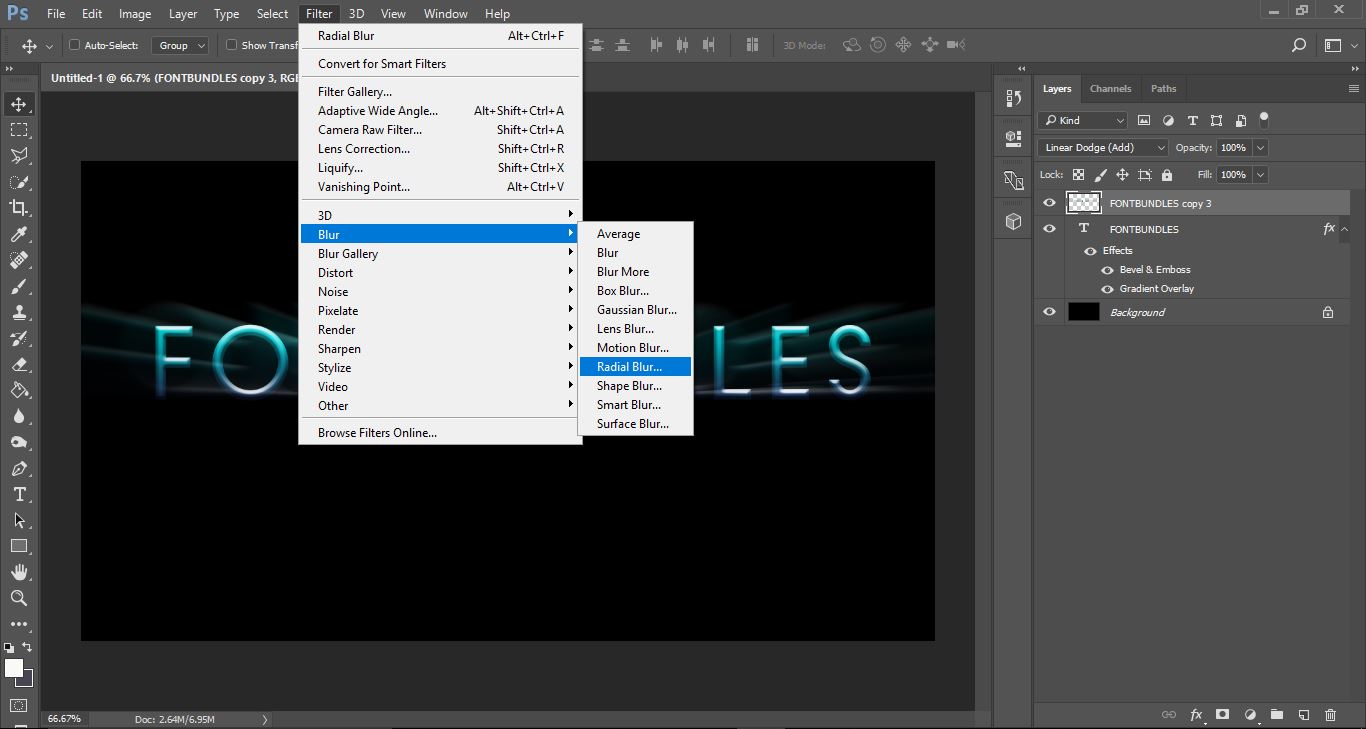Viewport: 1366px width, 729px height.
Task: Click the Add layer style fx button
Action: tap(1196, 715)
